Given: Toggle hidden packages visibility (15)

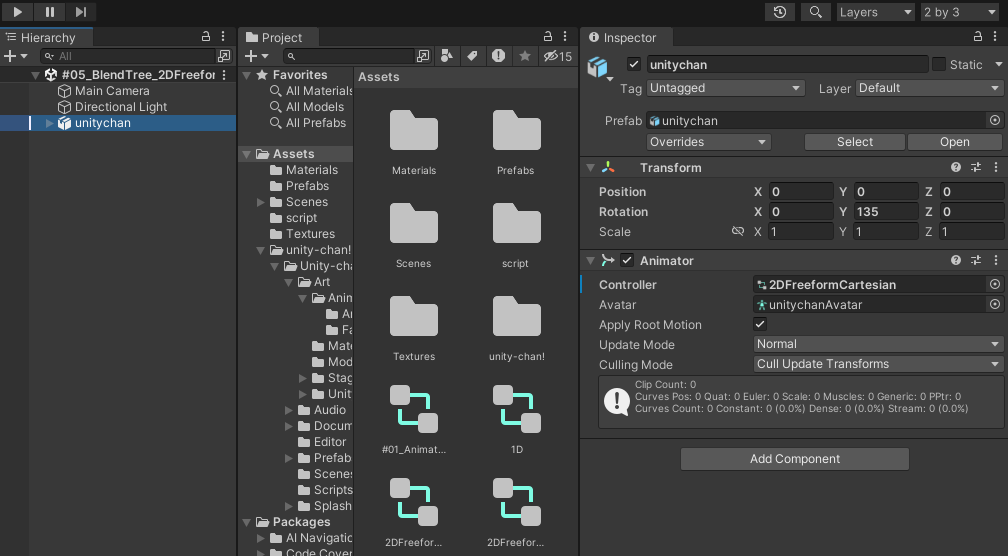Looking at the screenshot, I should pos(557,56).
